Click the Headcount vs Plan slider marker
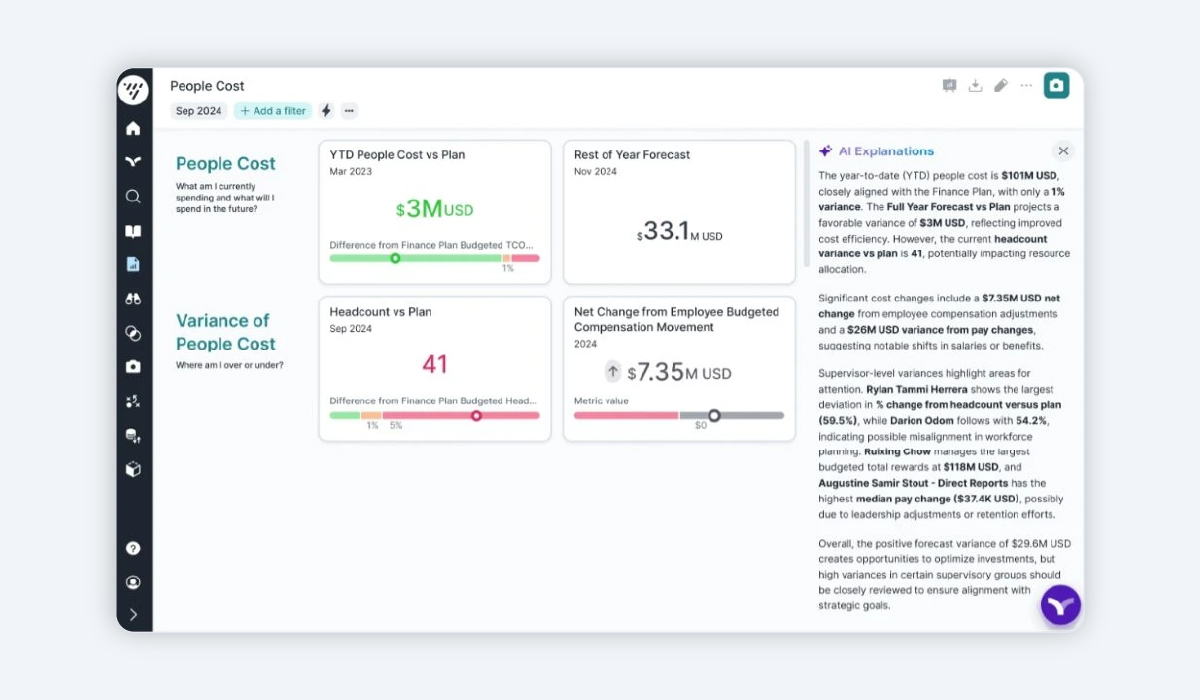Screen dimensions: 1200x700 coord(476,415)
